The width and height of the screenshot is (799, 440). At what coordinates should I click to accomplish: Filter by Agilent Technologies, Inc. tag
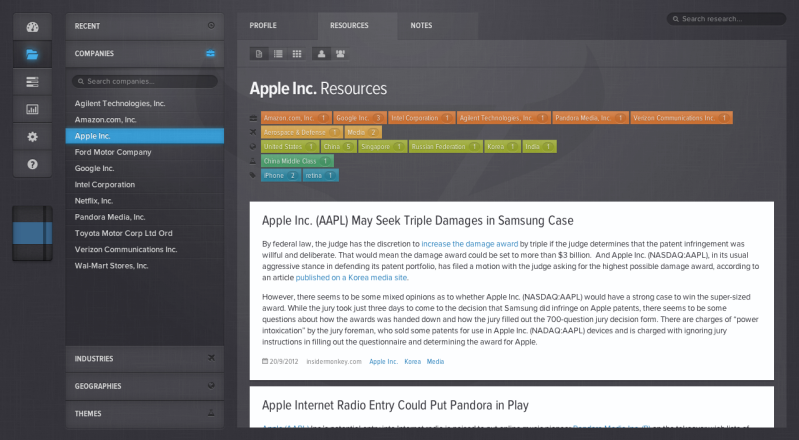[503, 118]
